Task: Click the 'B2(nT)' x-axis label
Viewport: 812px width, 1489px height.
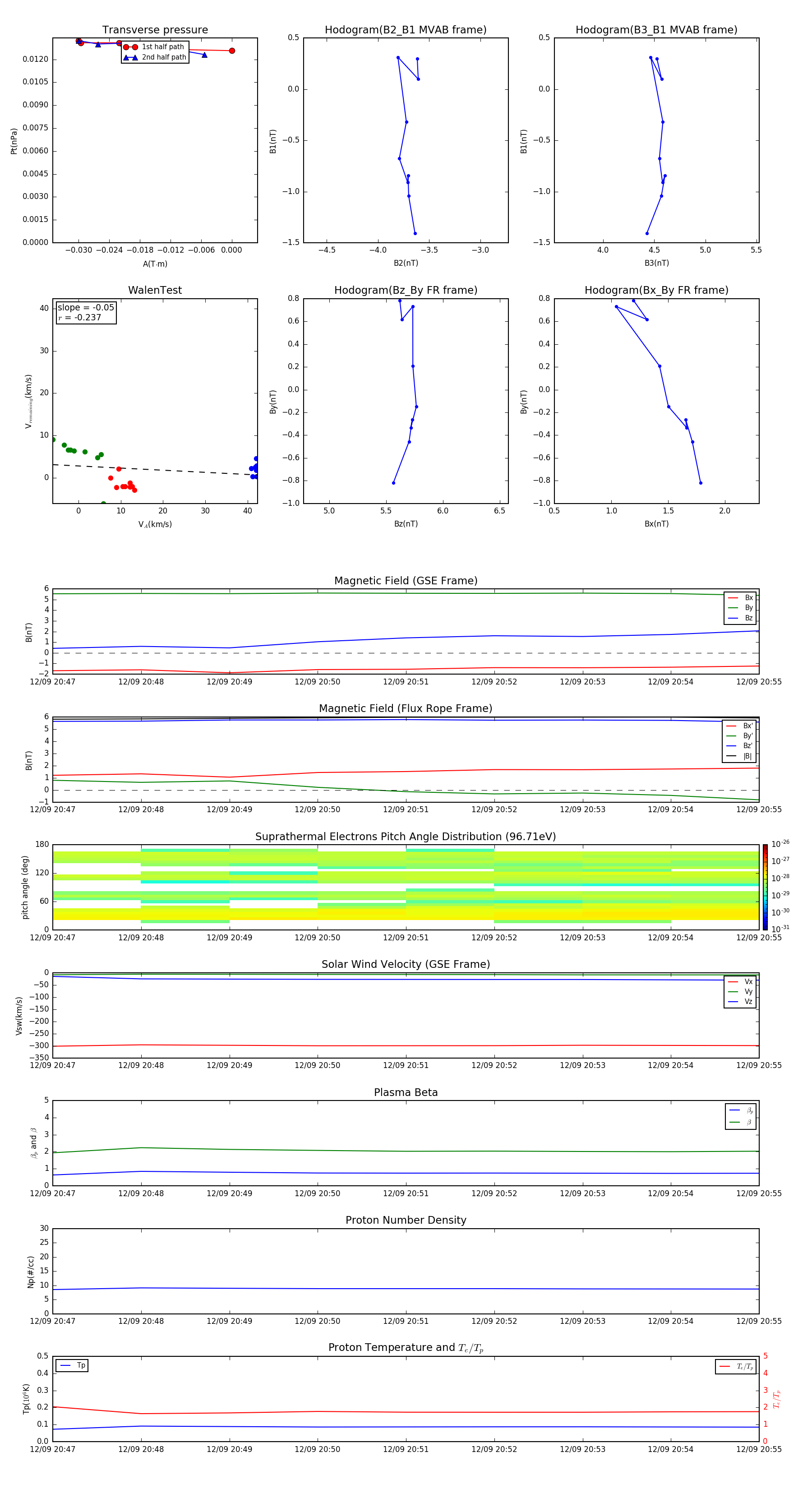Action: [x=406, y=263]
